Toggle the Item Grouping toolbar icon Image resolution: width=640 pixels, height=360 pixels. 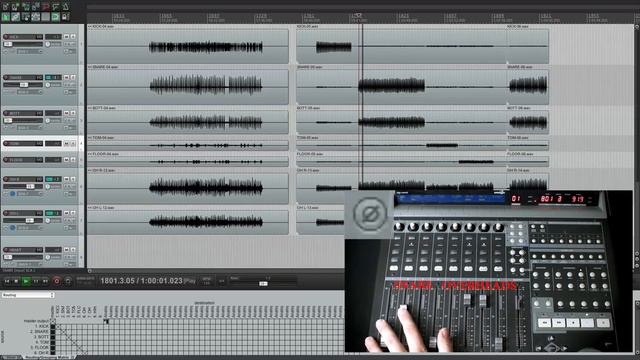16,17
